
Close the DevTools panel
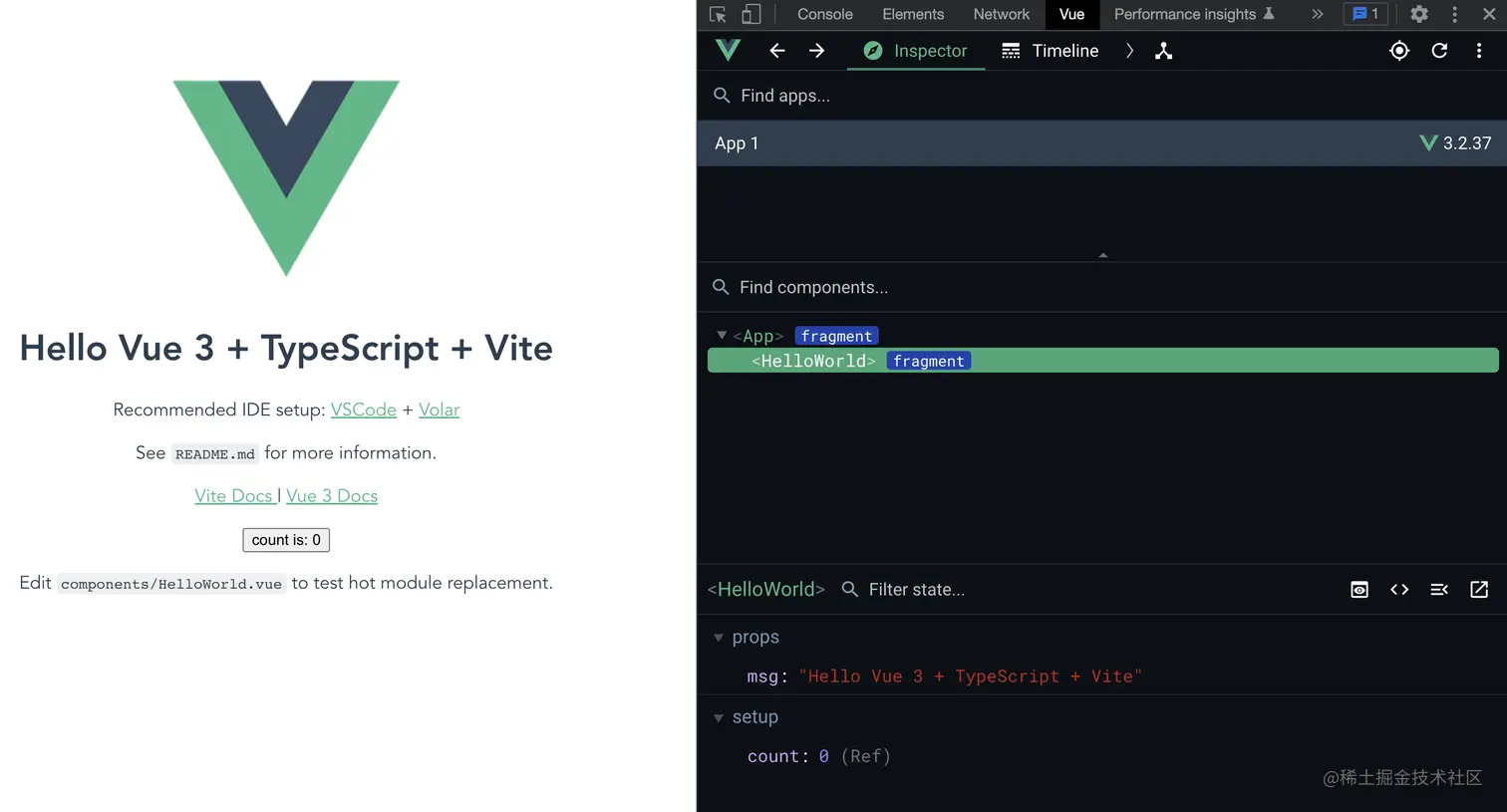click(1489, 14)
